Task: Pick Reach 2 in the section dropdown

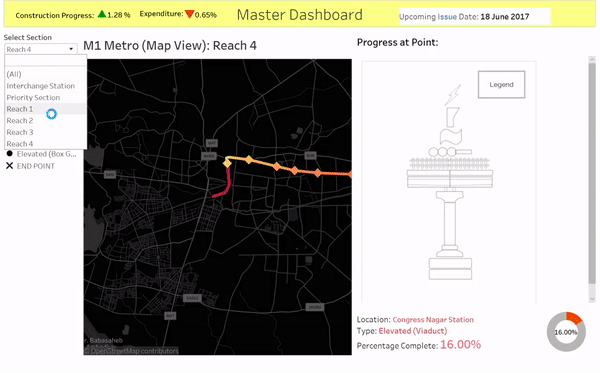Action: 46,121
